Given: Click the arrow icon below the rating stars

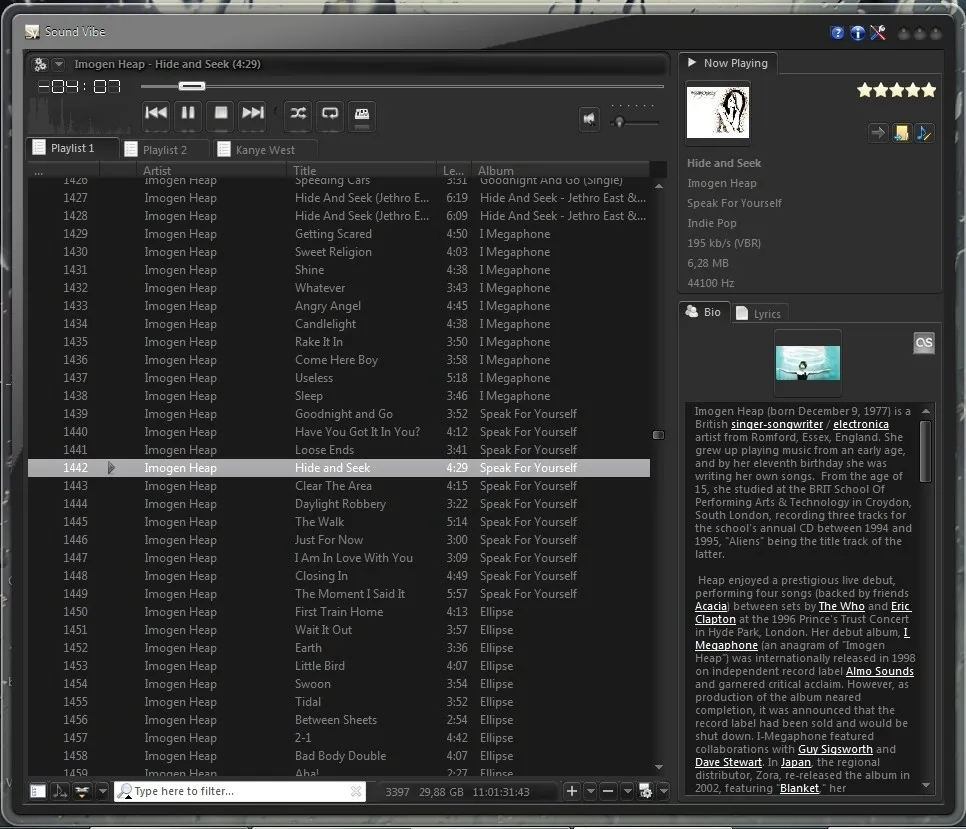Looking at the screenshot, I should [x=878, y=132].
